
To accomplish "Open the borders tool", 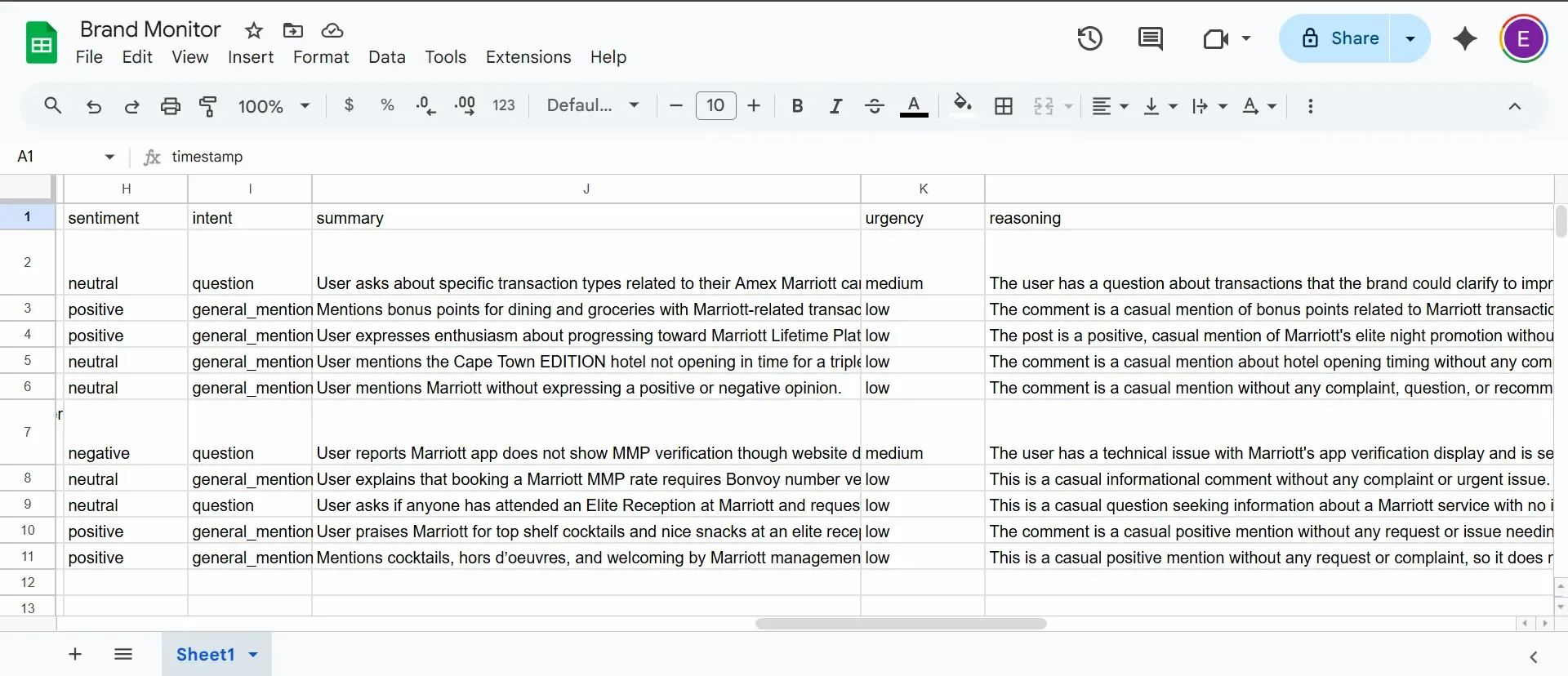I will (x=1004, y=106).
